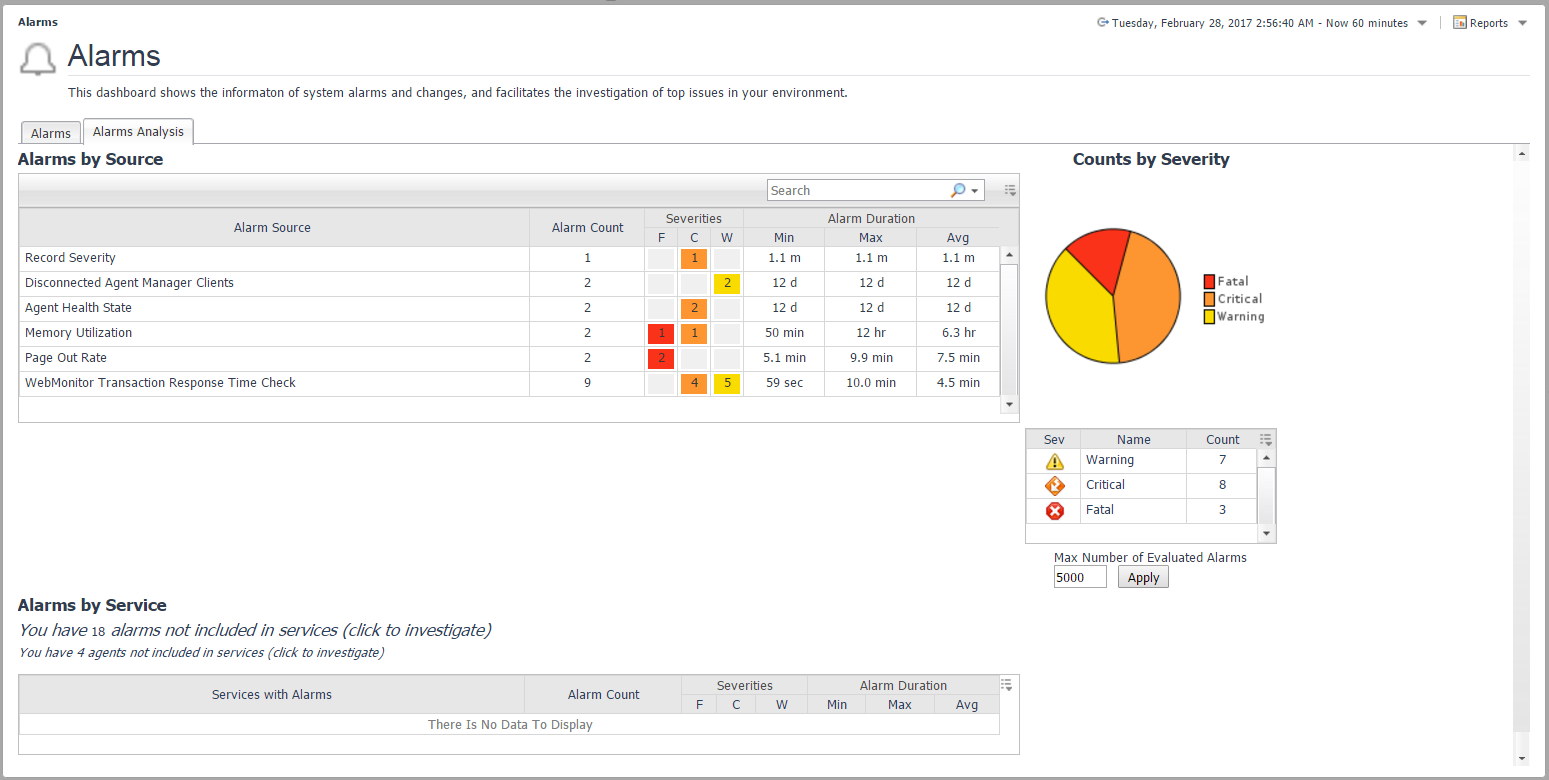Select the Alarms Analysis tab

point(138,132)
